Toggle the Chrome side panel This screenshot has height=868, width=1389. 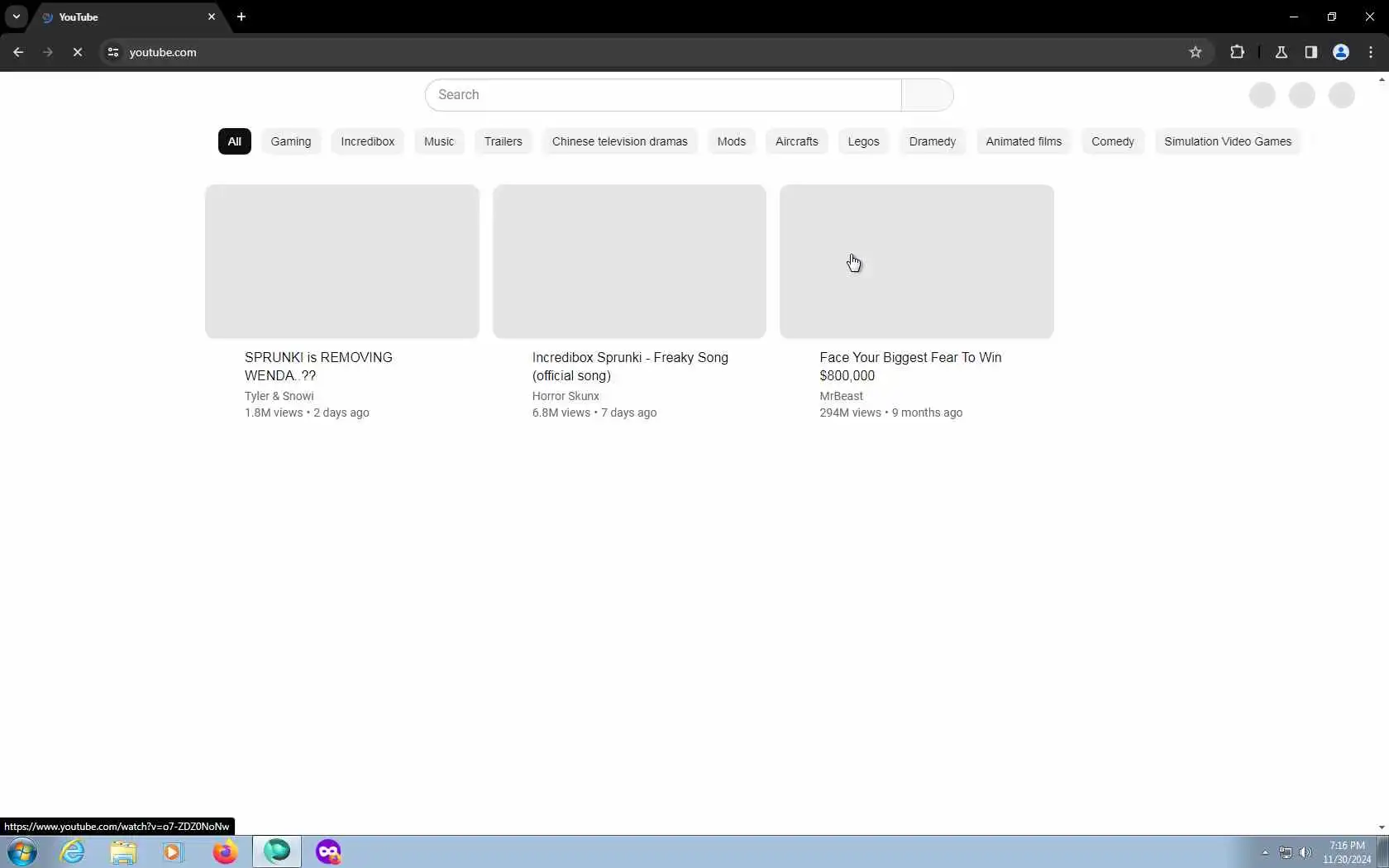(x=1310, y=52)
